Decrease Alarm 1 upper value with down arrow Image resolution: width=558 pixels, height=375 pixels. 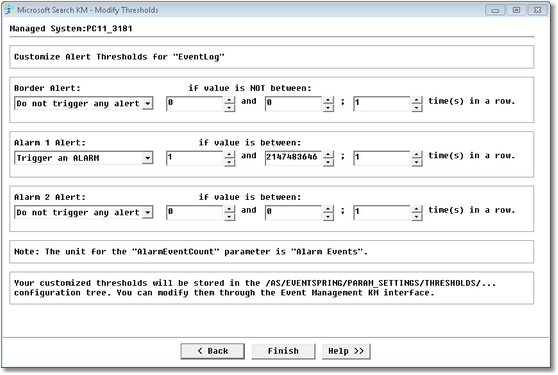[328, 162]
